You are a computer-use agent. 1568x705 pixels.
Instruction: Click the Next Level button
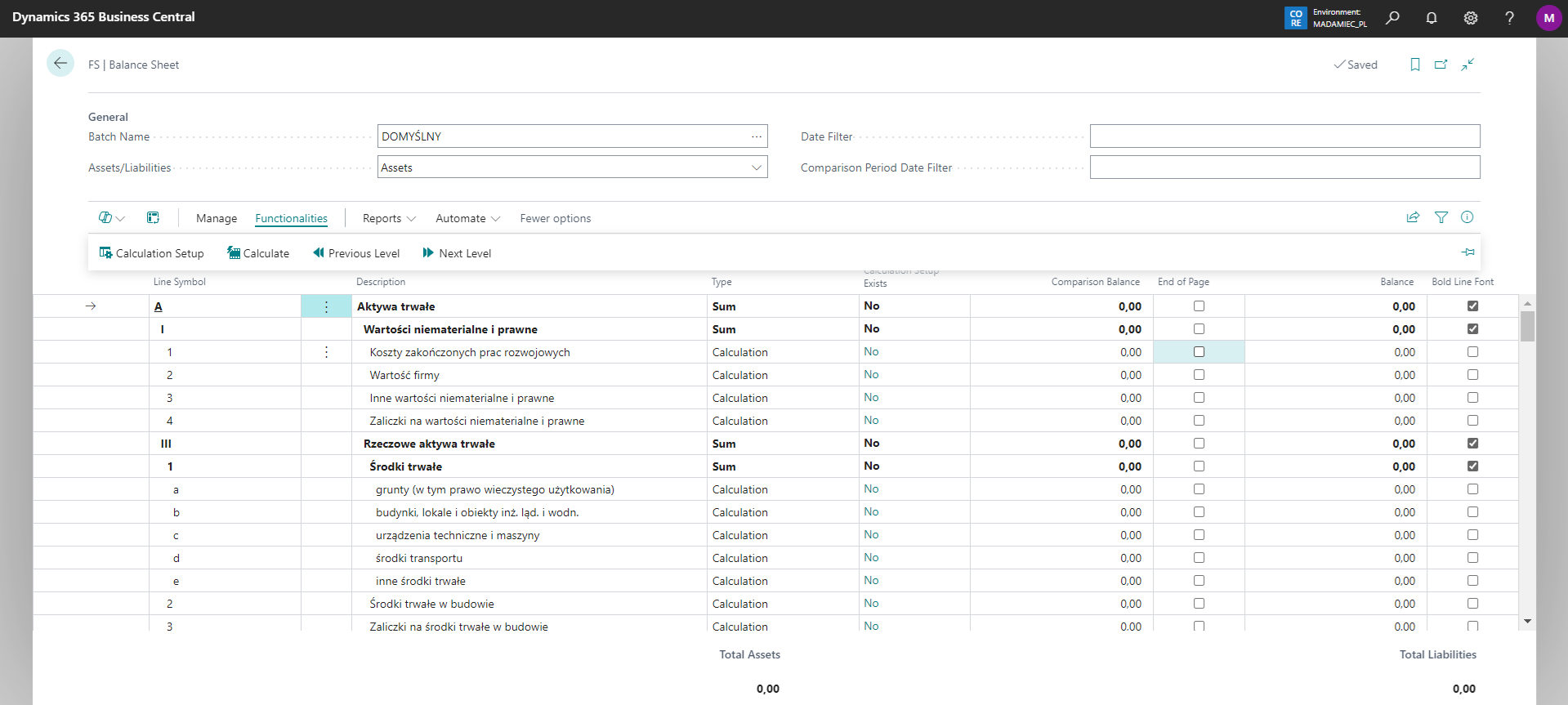pos(457,253)
